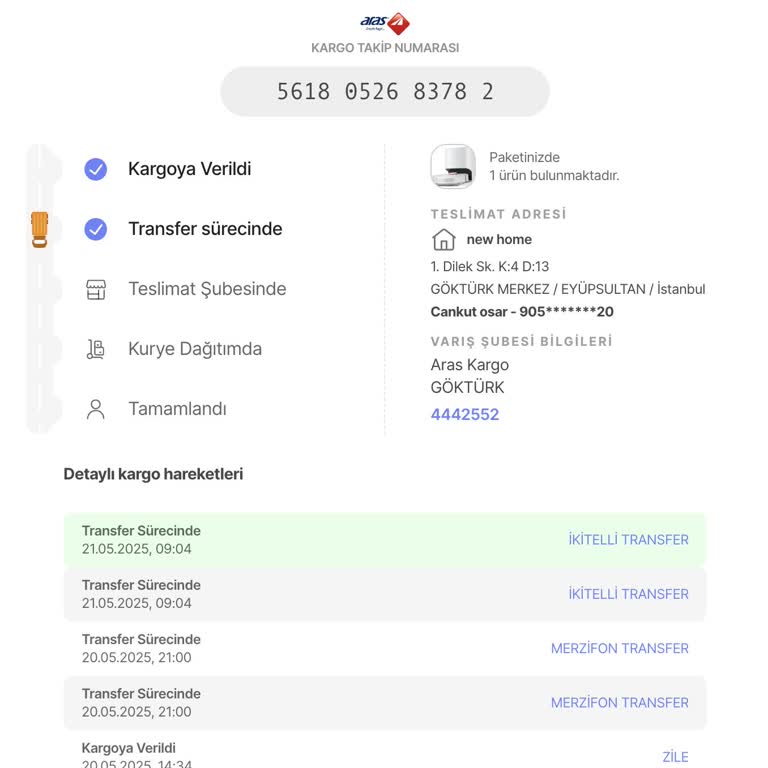Screen dimensions: 768x768
Task: Click the orange delivery truck icon
Action: pos(40,230)
